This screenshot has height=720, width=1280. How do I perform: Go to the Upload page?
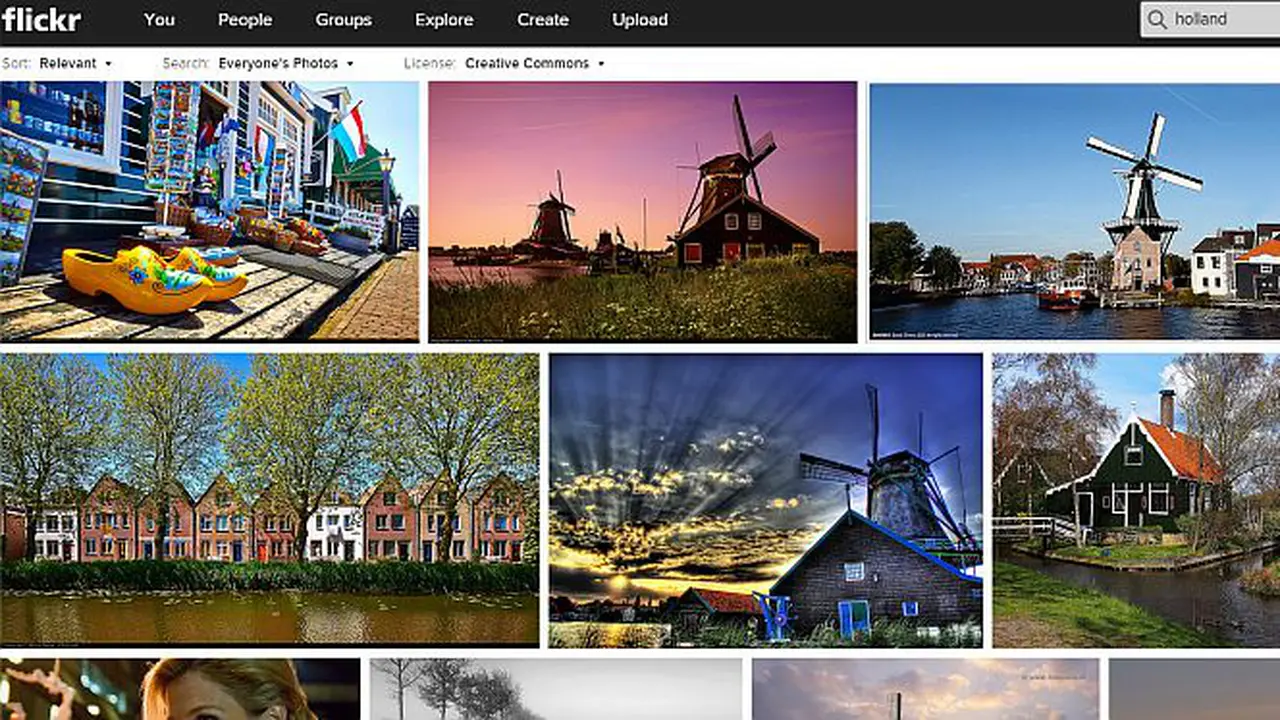[x=640, y=19]
